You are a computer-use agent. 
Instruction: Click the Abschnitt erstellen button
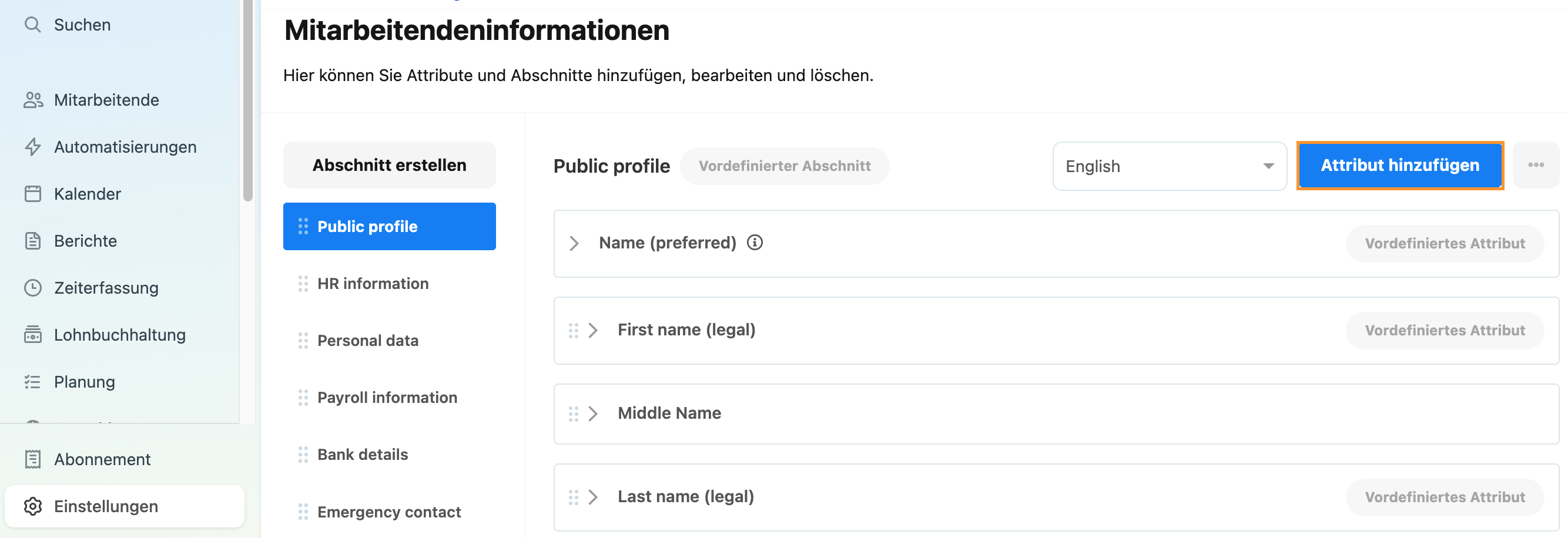[x=389, y=165]
